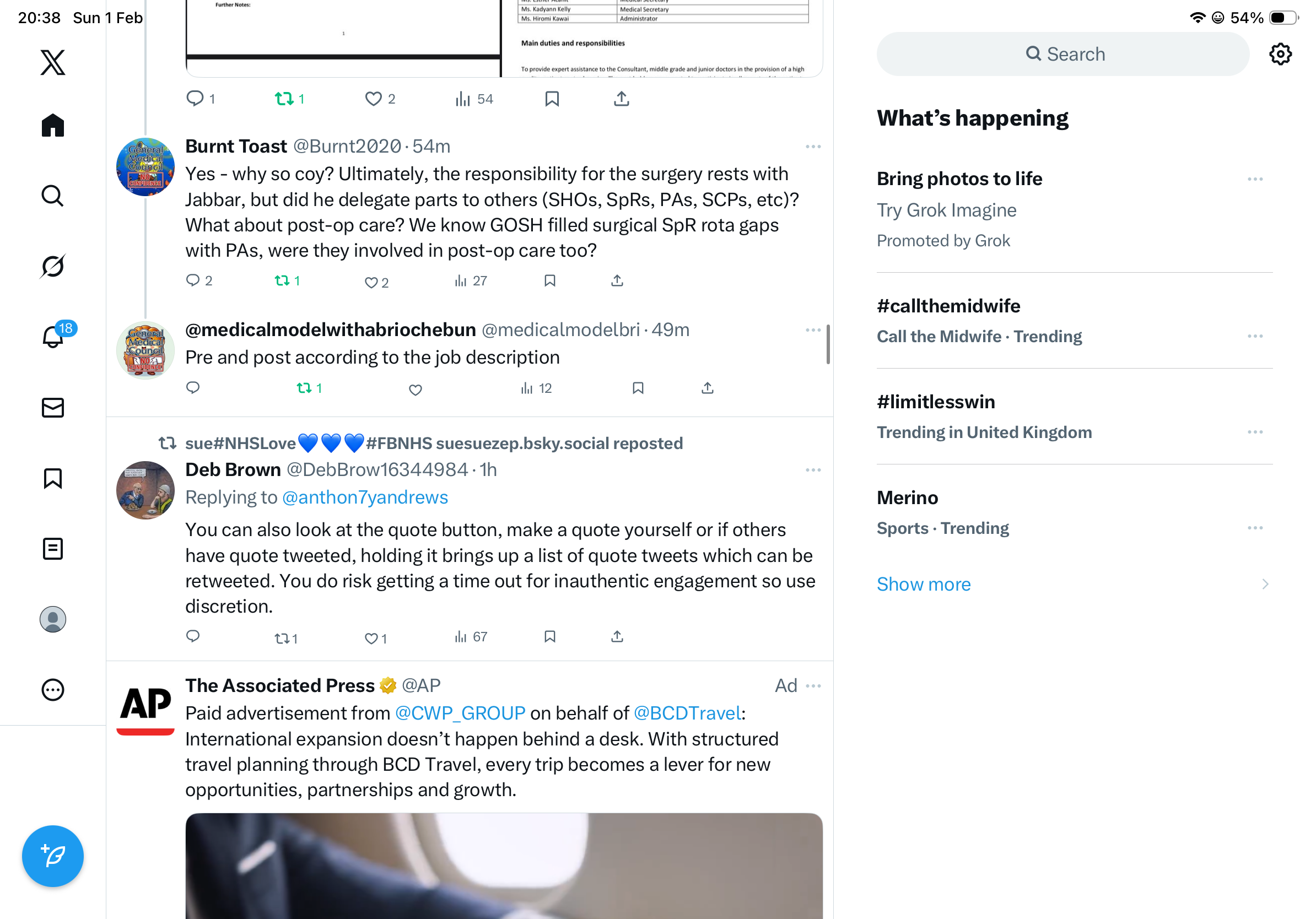Screen dimensions: 1316x919
Task: Open settings gear next to Search
Action: (x=1280, y=54)
